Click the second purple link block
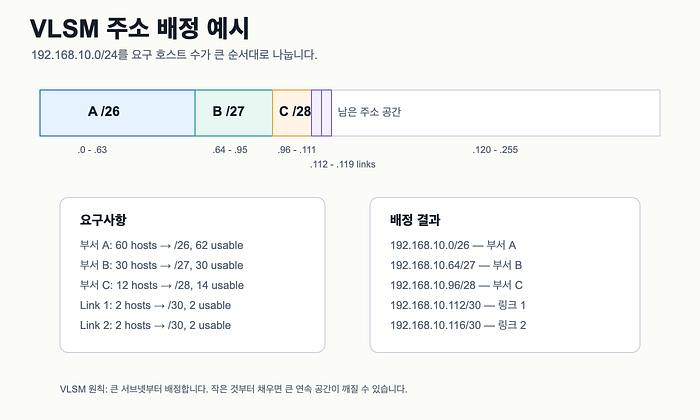 326,113
